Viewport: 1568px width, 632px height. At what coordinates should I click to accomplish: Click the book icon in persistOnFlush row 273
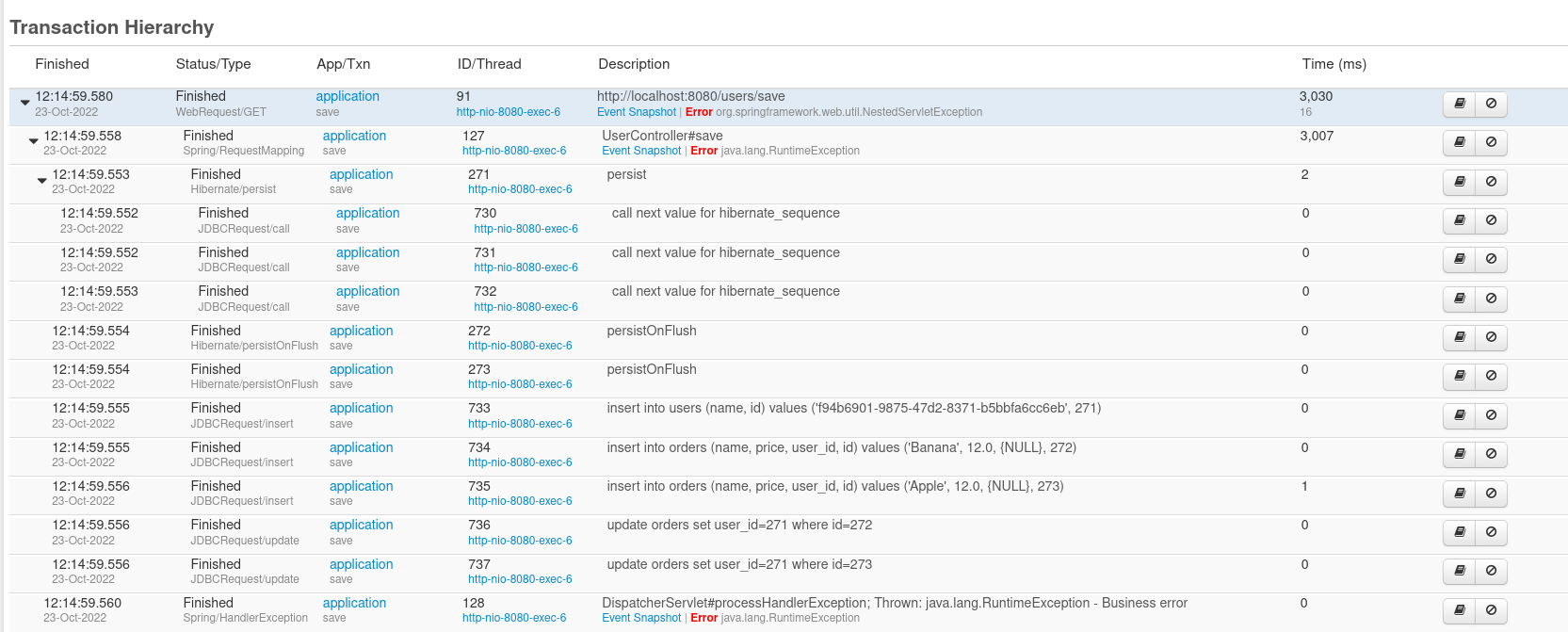(1460, 377)
